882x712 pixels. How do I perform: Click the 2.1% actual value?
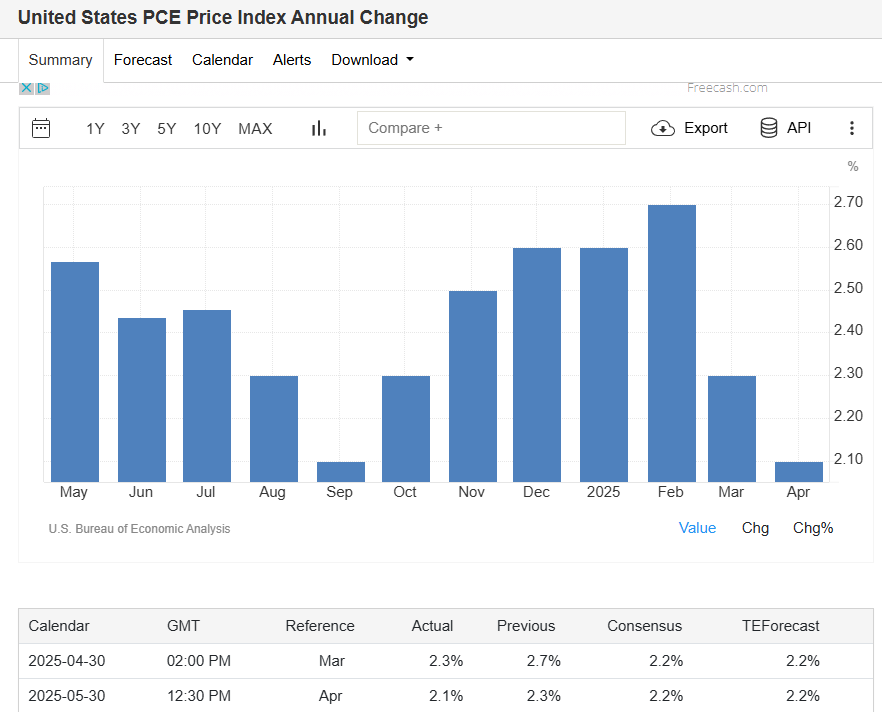point(446,696)
